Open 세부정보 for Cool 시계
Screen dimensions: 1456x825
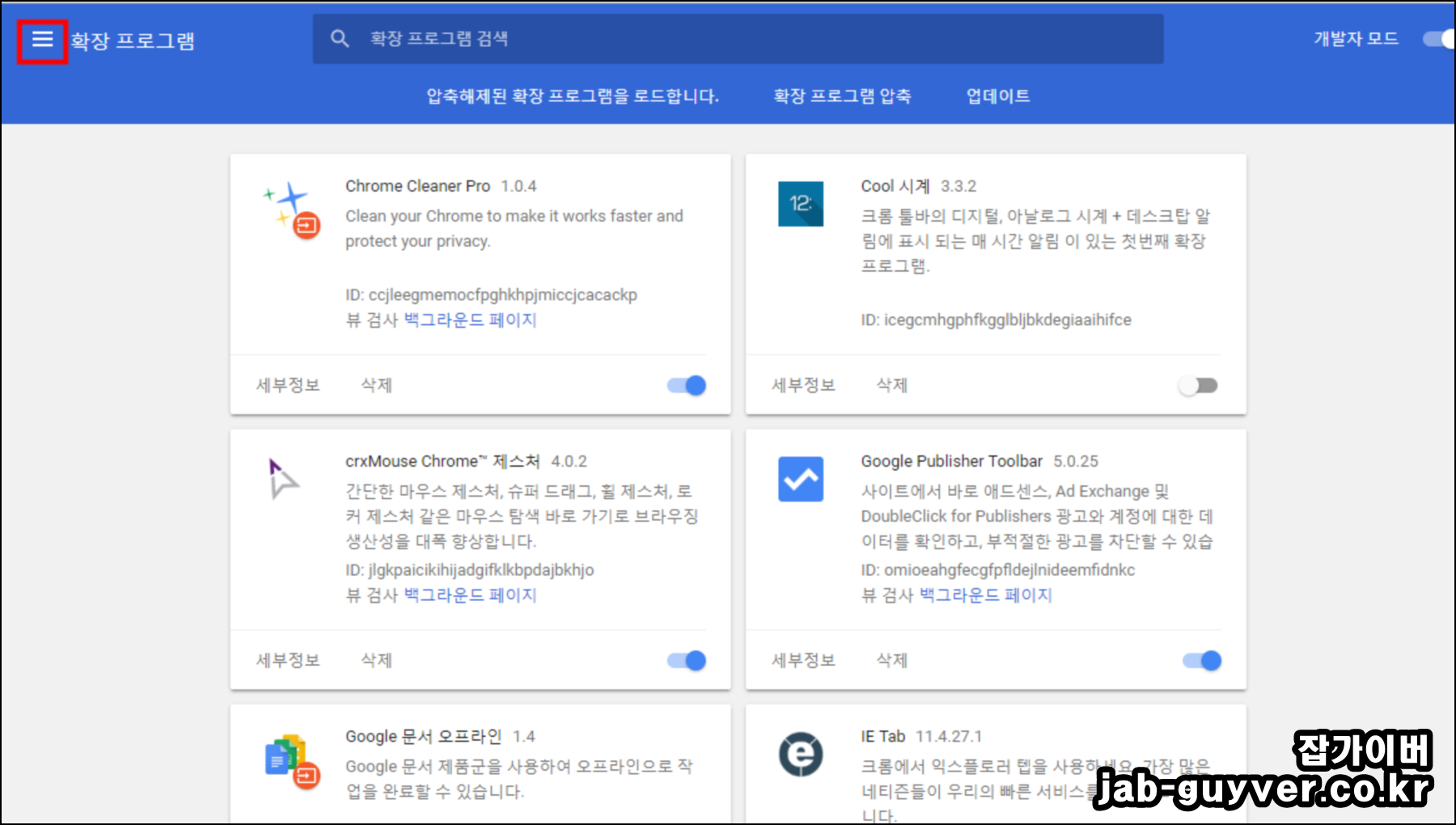tap(803, 385)
